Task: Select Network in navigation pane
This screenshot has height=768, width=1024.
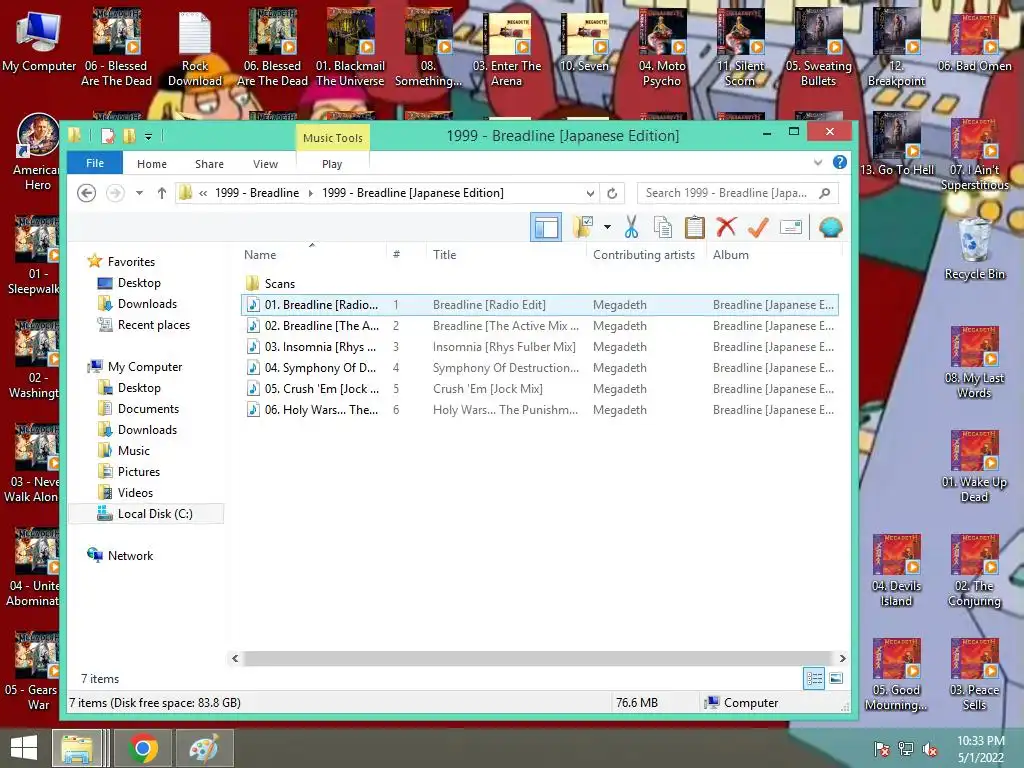Action: coord(130,556)
